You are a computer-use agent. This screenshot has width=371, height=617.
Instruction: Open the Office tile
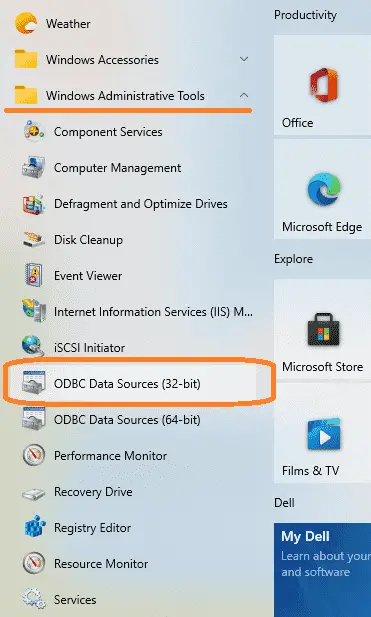tap(323, 85)
